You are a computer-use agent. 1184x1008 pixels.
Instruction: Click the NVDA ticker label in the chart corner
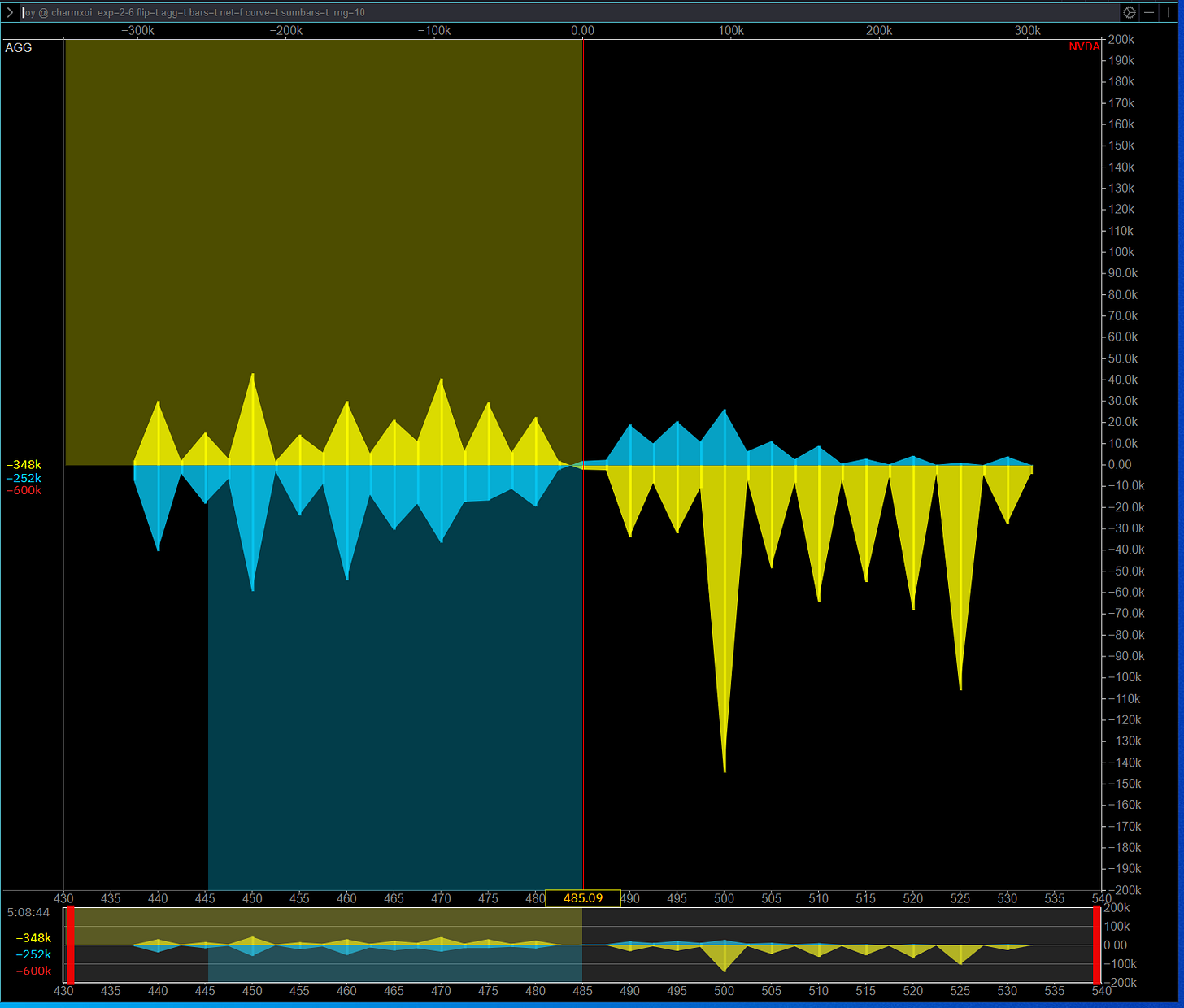(1084, 46)
